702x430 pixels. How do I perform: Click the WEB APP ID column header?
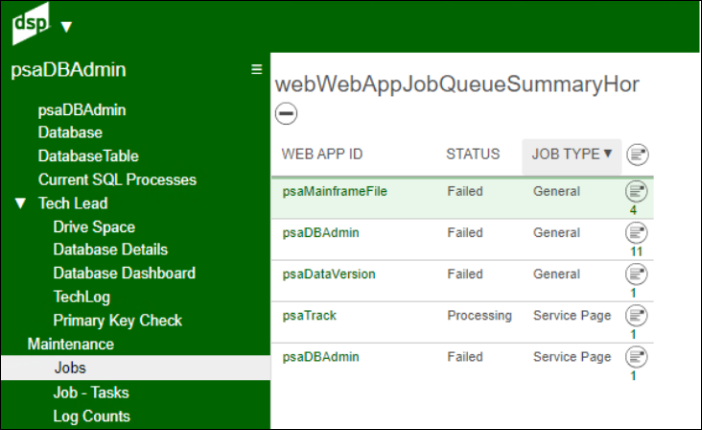click(x=322, y=154)
